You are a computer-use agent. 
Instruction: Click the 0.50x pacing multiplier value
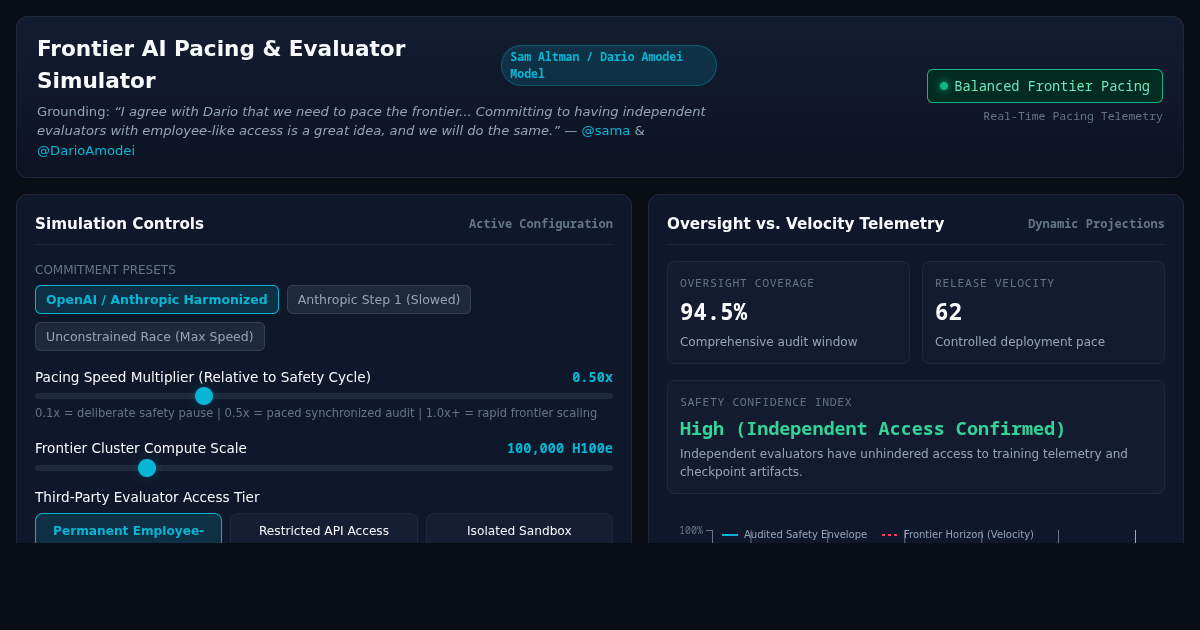coord(592,377)
